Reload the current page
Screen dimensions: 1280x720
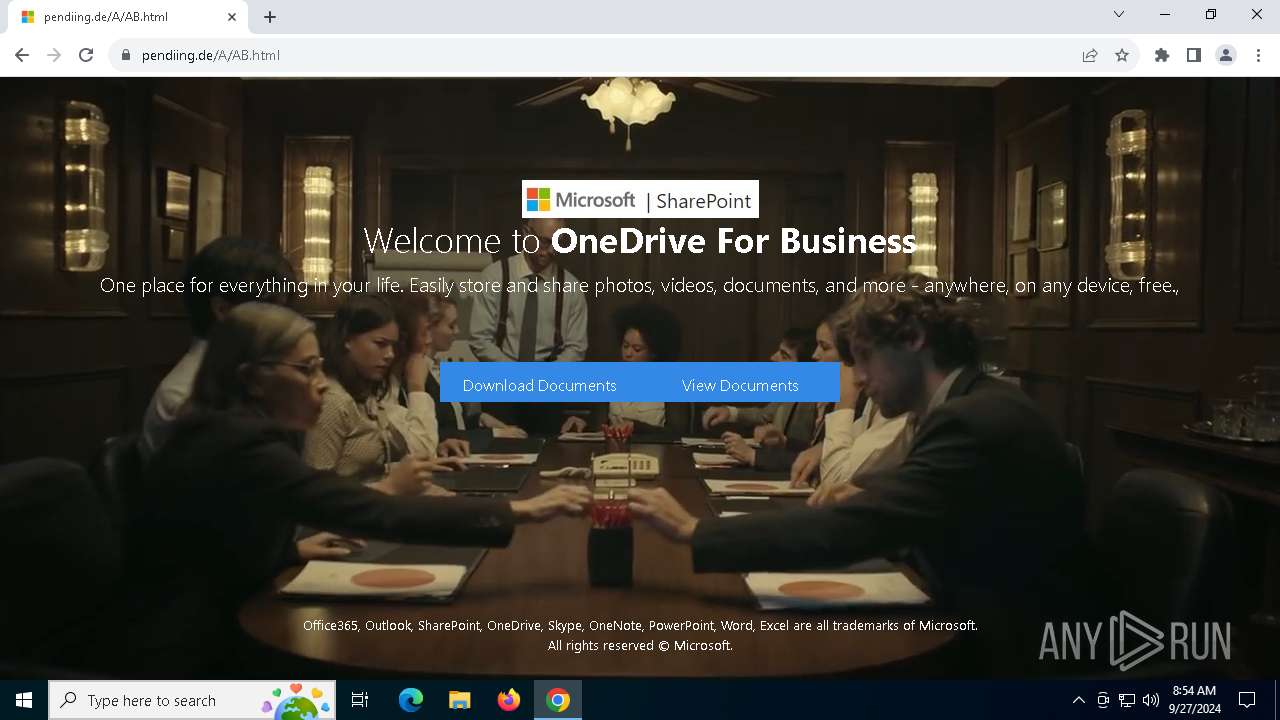(x=86, y=55)
